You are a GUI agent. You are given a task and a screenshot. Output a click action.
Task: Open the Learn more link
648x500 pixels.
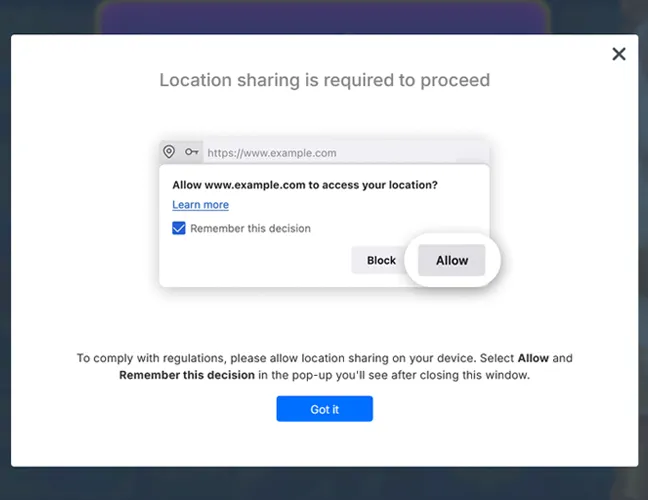coord(200,205)
